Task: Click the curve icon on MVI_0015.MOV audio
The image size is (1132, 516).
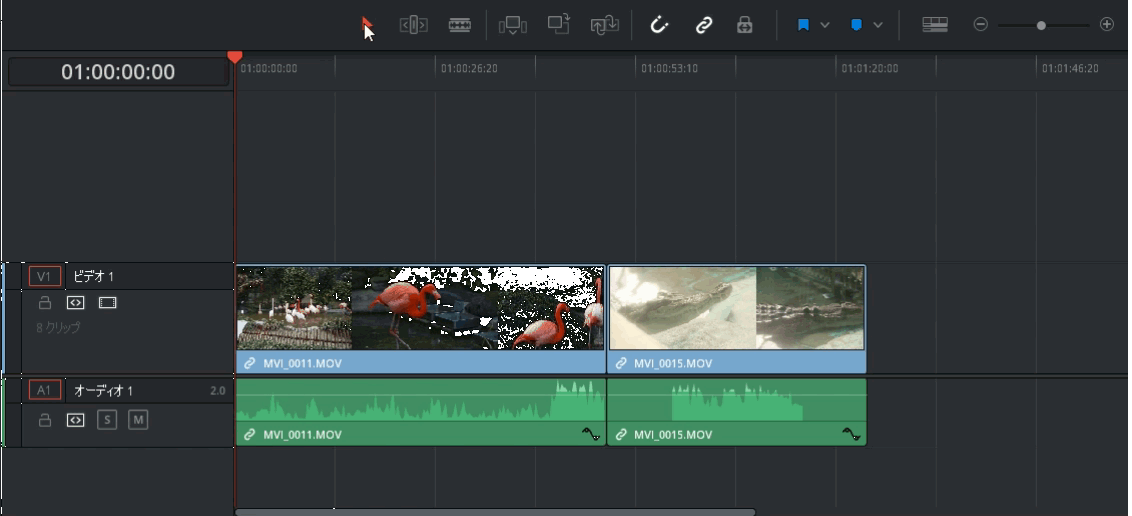Action: pyautogui.click(x=851, y=434)
